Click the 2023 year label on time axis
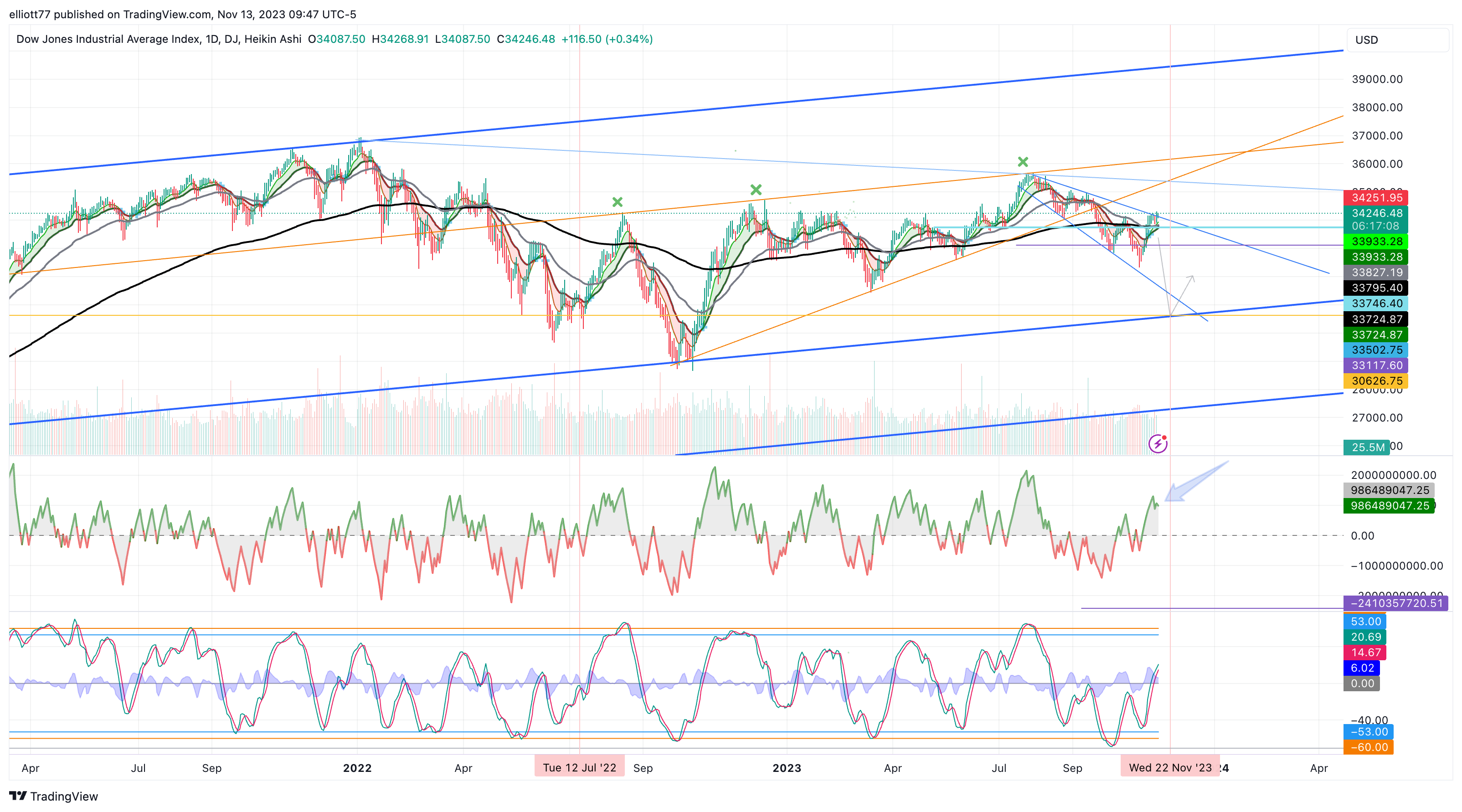 [x=787, y=768]
